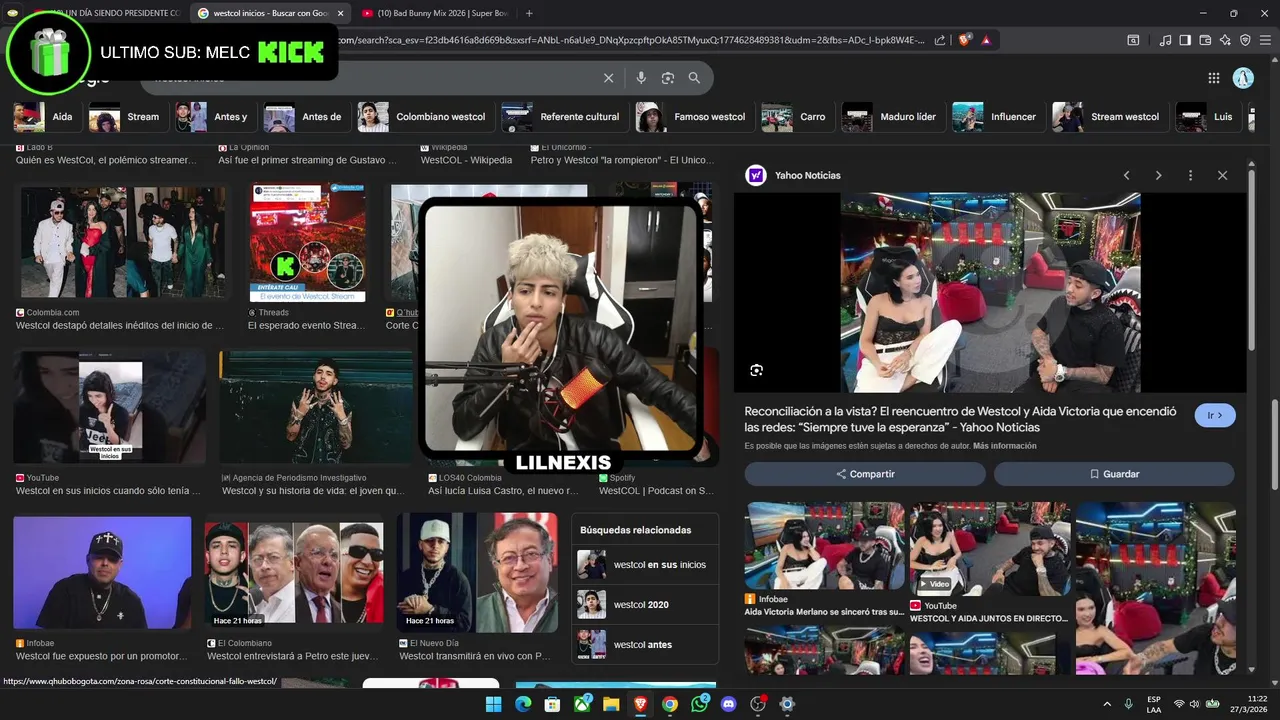
Task: Open the Windows Start menu
Action: click(x=494, y=704)
